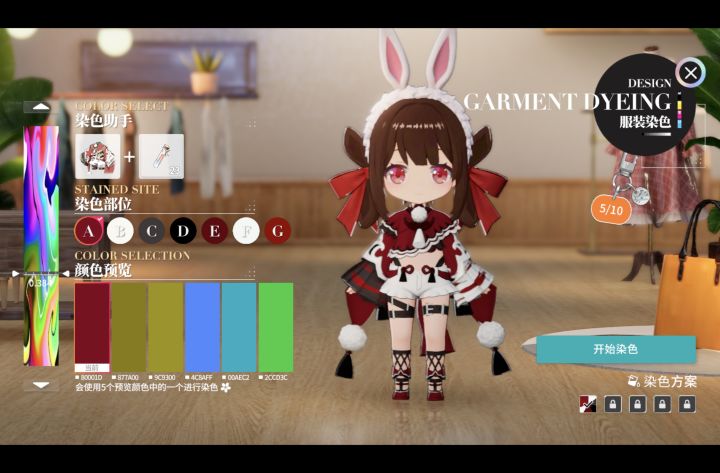
Task: Click the 颜色预览 panel grip dots
Action: click(252, 273)
